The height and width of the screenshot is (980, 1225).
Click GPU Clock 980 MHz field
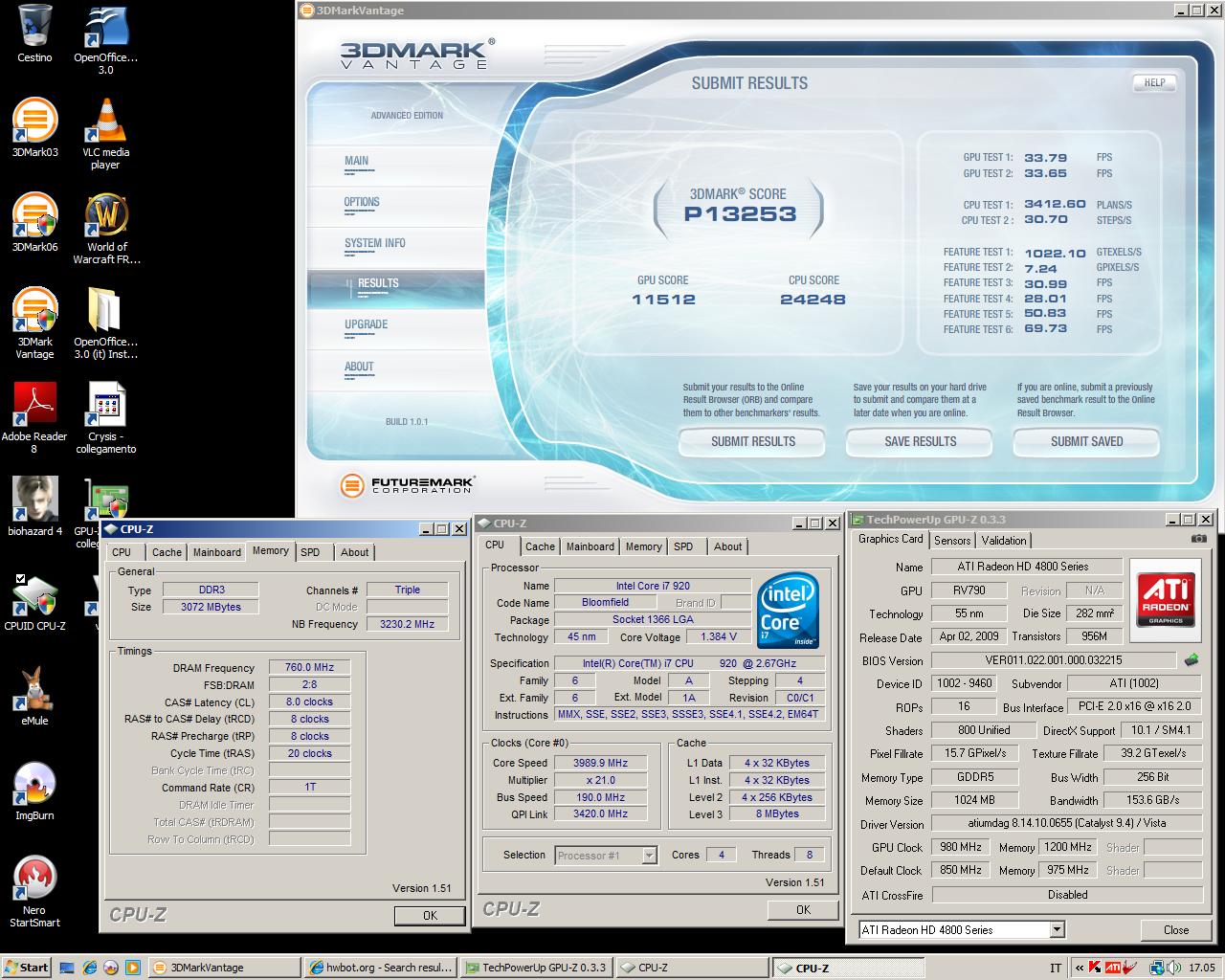pyautogui.click(x=960, y=847)
